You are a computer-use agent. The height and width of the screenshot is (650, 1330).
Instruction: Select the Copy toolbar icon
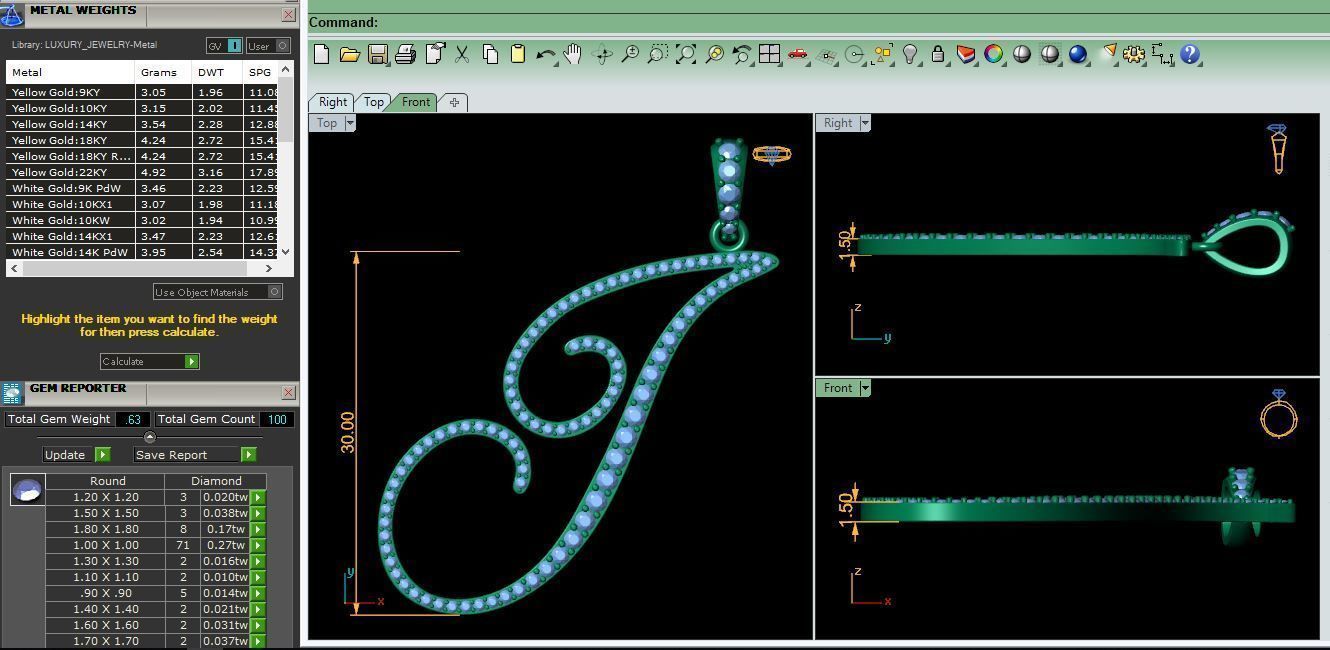490,54
